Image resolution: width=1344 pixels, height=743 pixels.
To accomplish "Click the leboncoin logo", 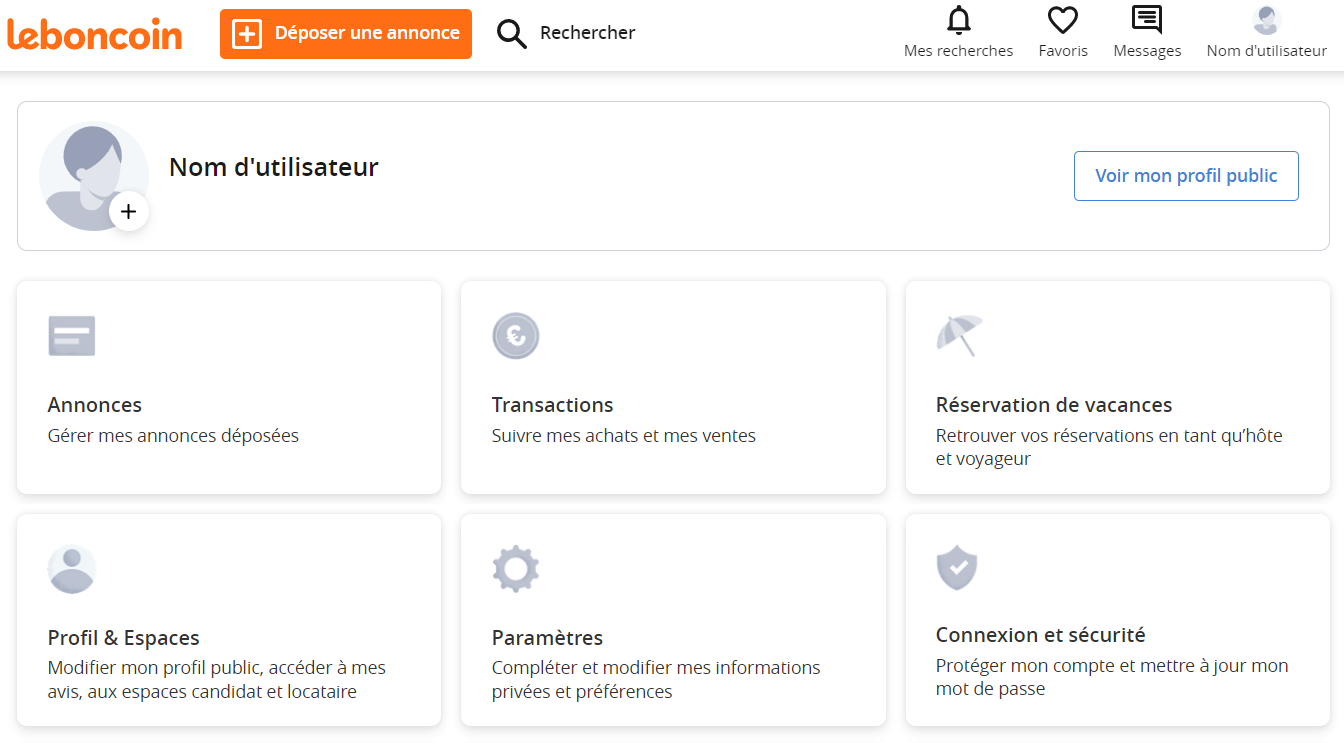I will 95,33.
